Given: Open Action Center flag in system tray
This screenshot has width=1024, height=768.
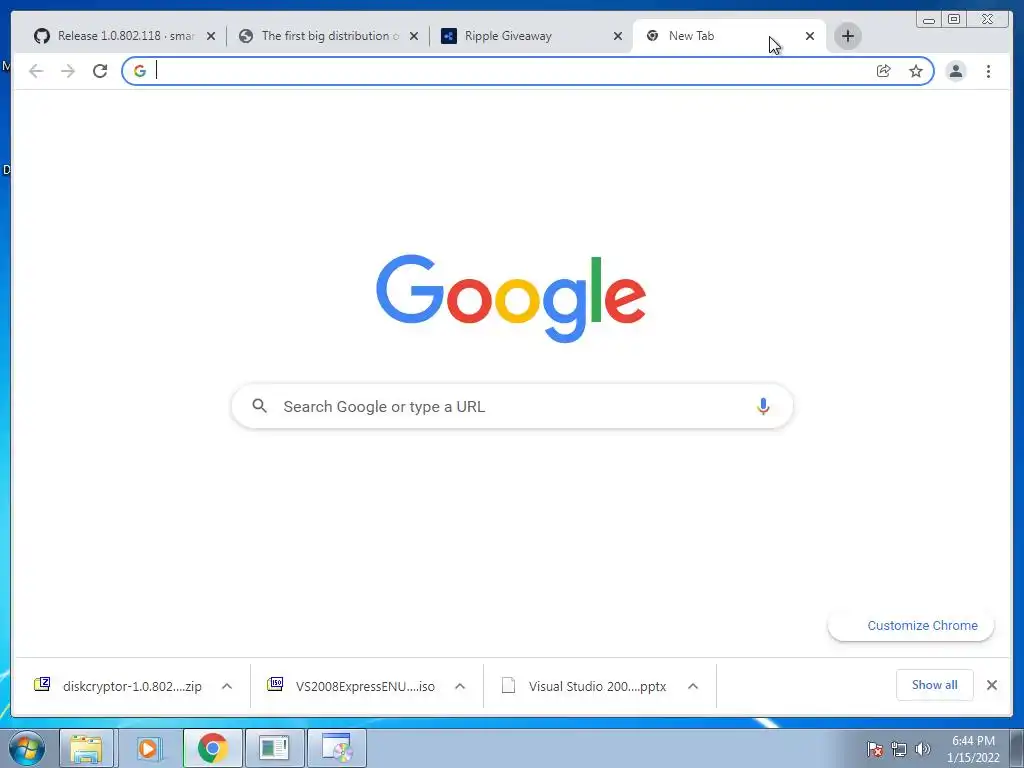Looking at the screenshot, I should click(874, 749).
